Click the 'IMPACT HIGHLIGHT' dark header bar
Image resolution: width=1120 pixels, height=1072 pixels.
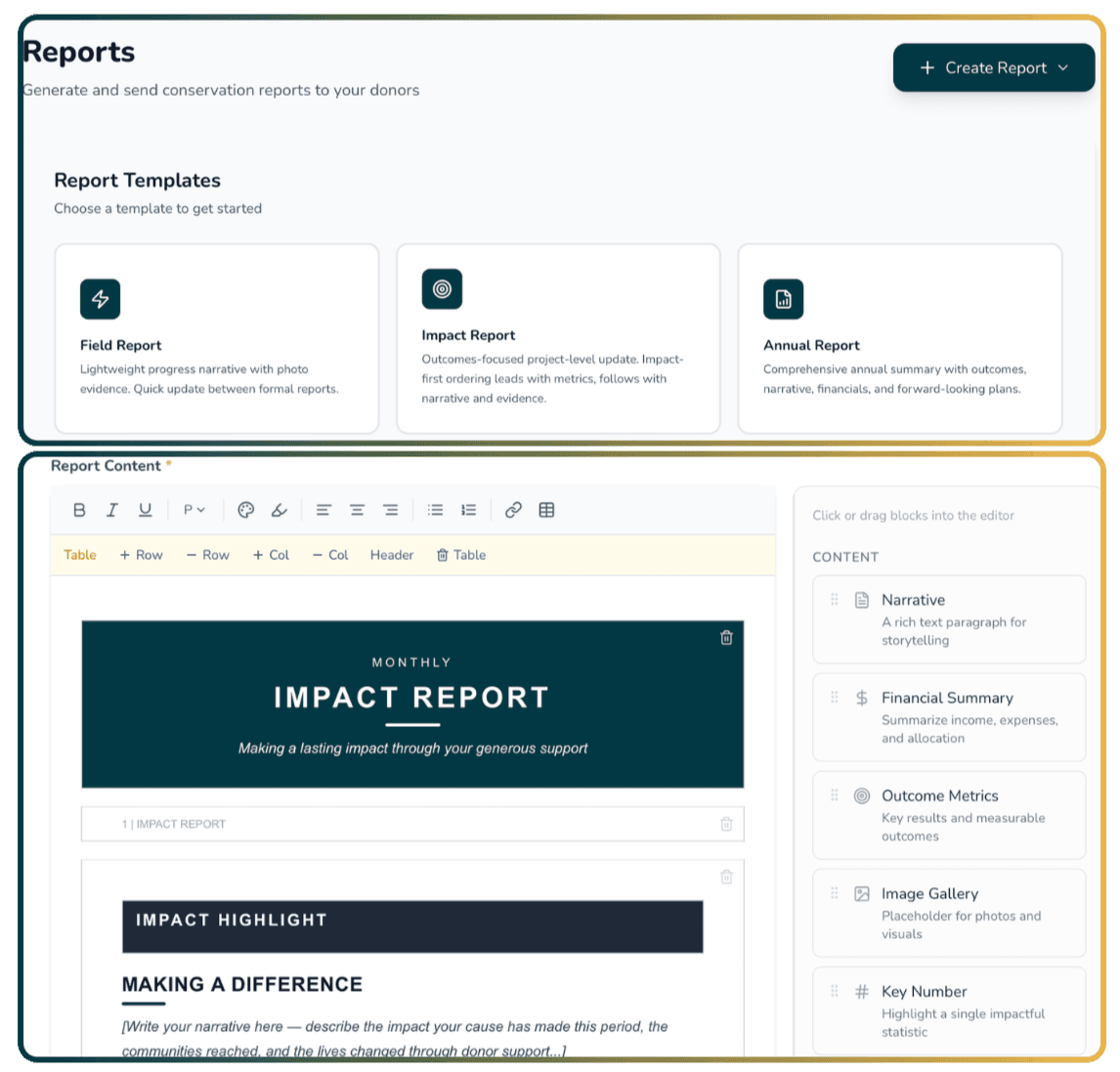412,926
